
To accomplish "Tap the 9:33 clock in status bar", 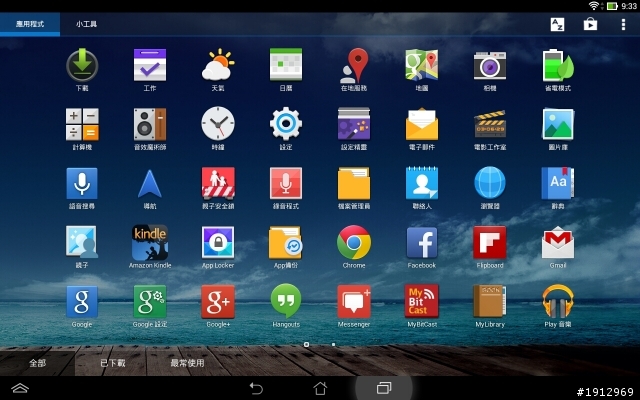I will 629,6.
